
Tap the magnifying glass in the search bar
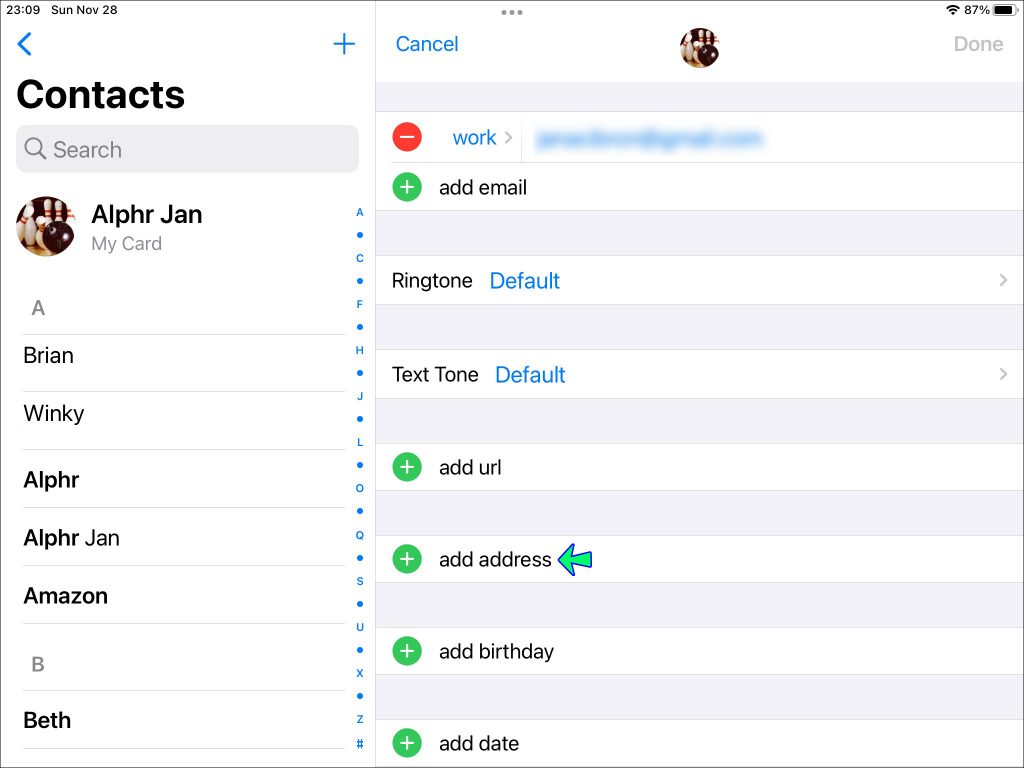[x=36, y=149]
